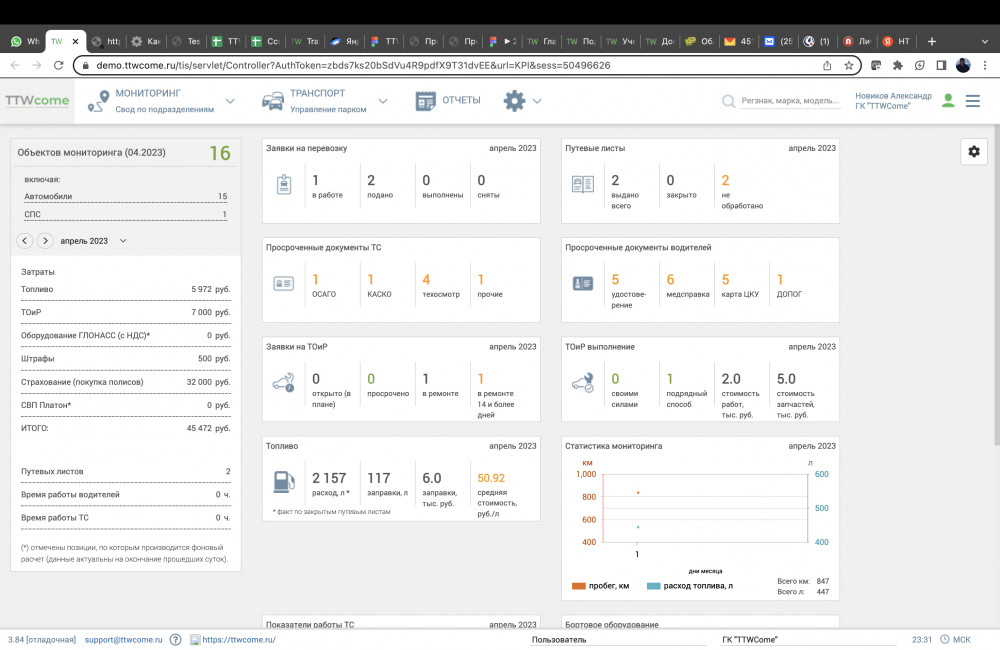
Task: Click the Monitoring map pin icon
Action: point(97,101)
